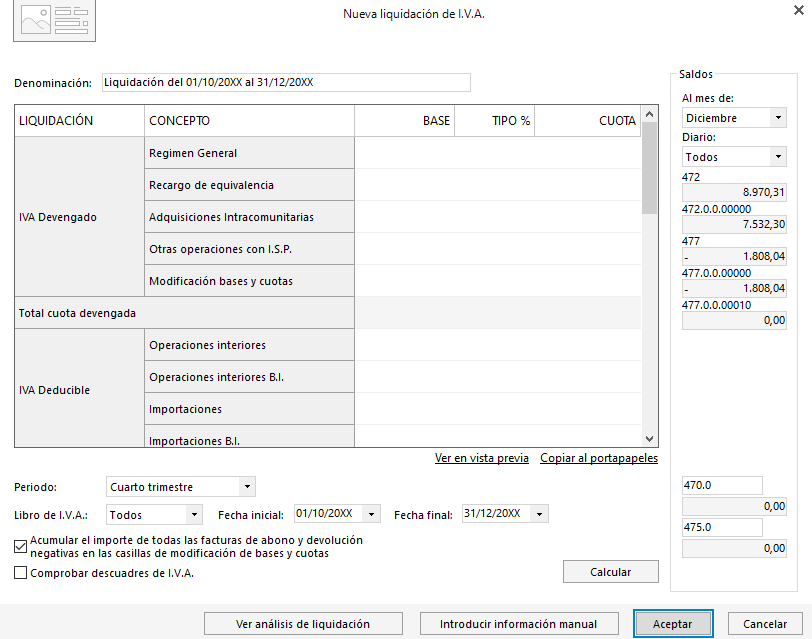Screen dimensions: 812x639
Task: Open the Al mes de Diciembre dropdown
Action: pos(778,118)
